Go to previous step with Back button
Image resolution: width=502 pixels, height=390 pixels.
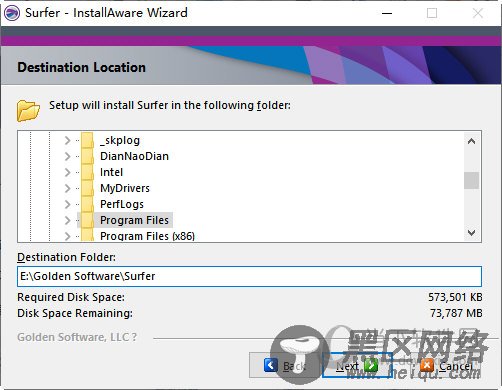click(285, 365)
